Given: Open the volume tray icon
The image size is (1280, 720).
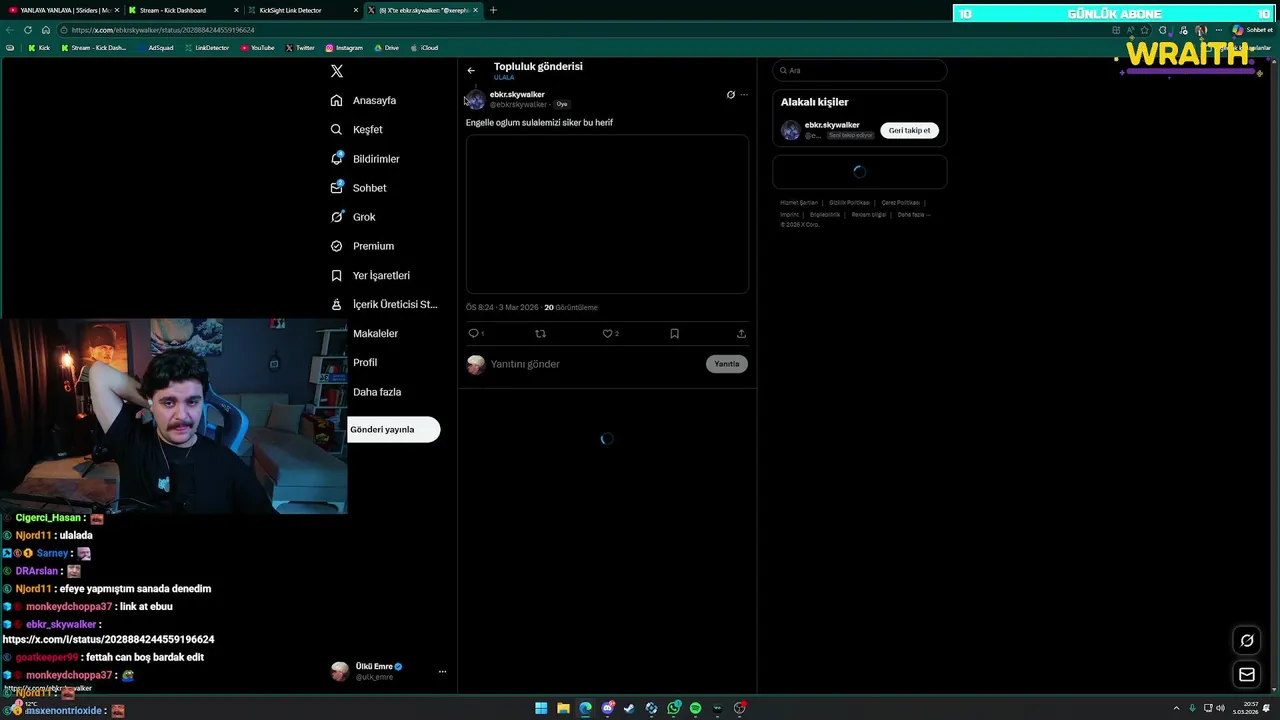Looking at the screenshot, I should pyautogui.click(x=1220, y=708).
